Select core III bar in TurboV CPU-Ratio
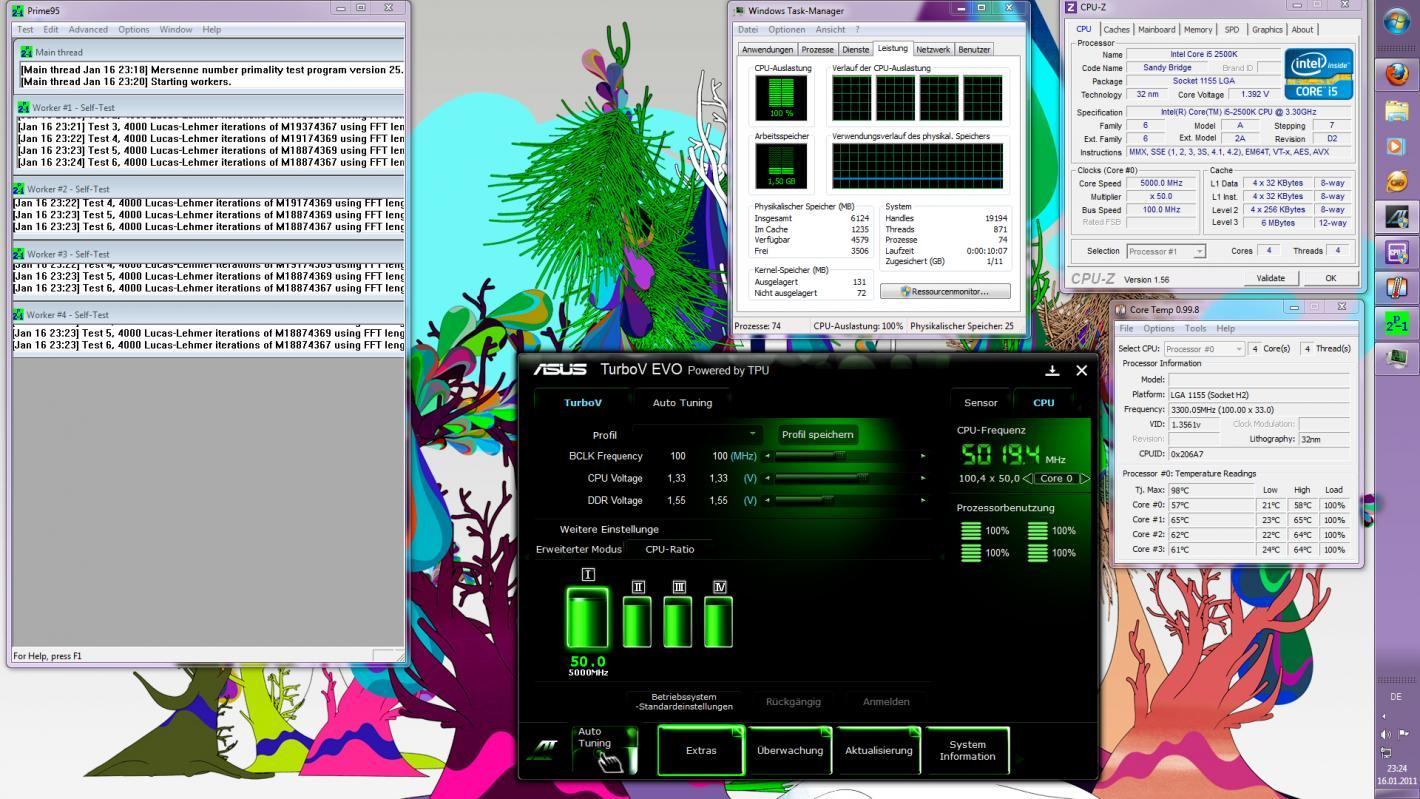1420x799 pixels. point(678,622)
